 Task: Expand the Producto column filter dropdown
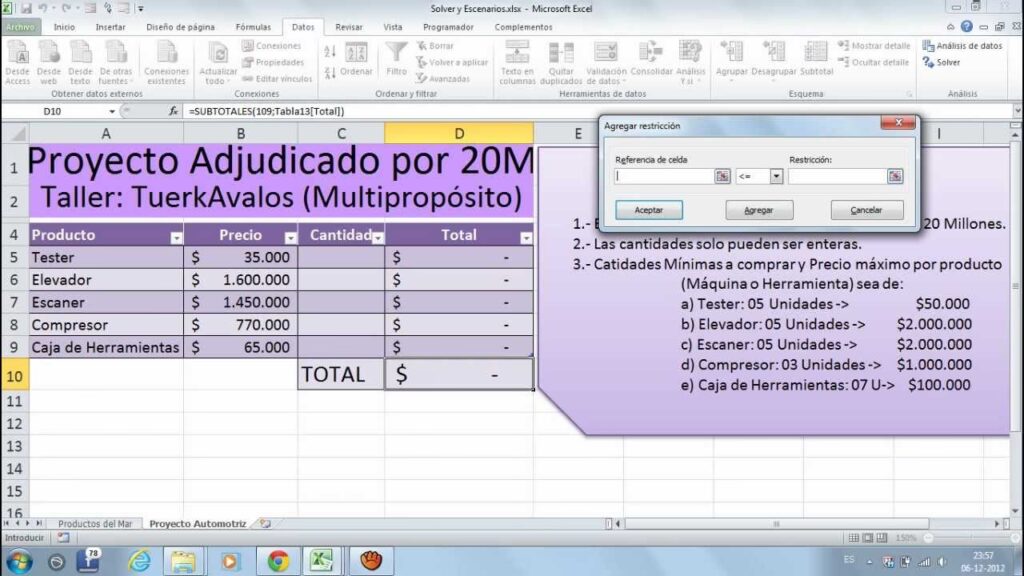(176, 237)
